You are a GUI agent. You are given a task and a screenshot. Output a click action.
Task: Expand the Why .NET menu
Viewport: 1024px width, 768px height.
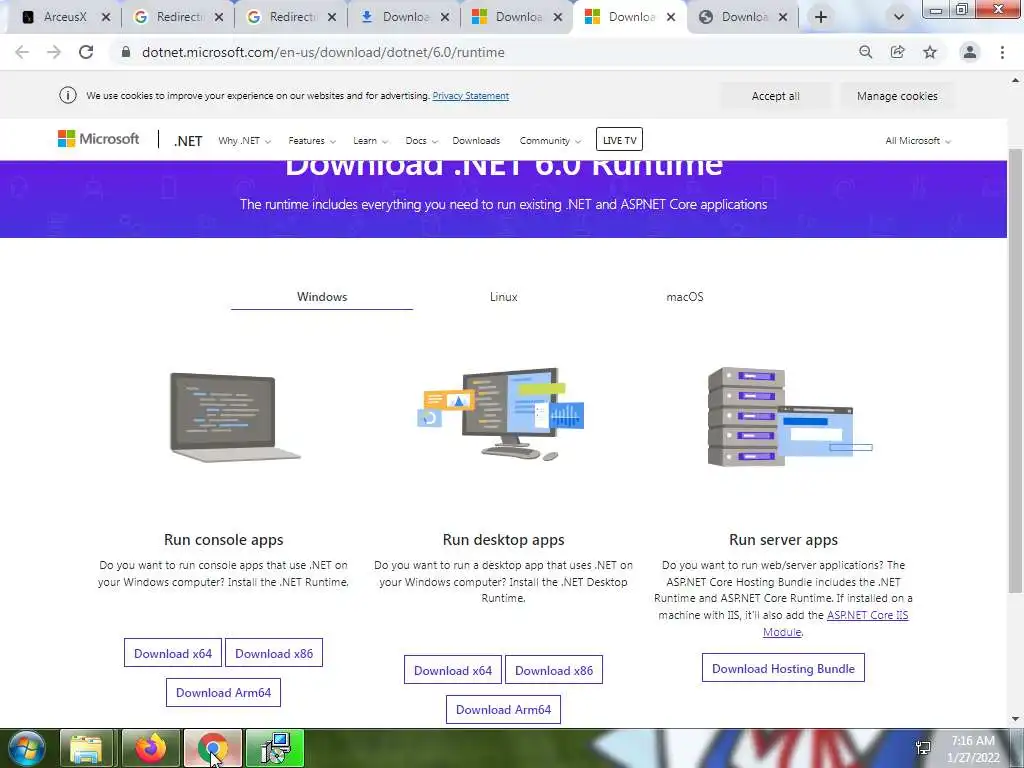tap(244, 140)
